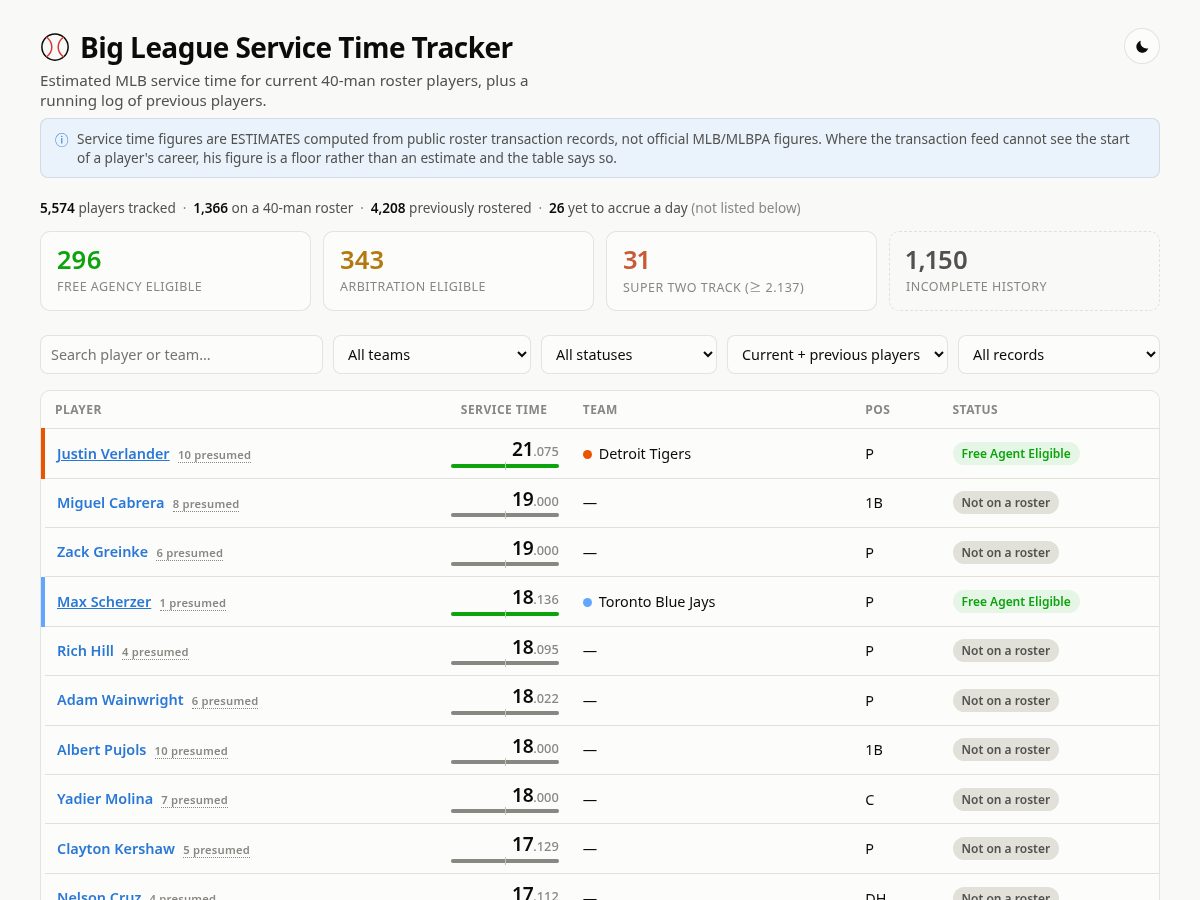Click the Big League Service Time Tracker title
The image size is (1200, 900).
[x=296, y=47]
